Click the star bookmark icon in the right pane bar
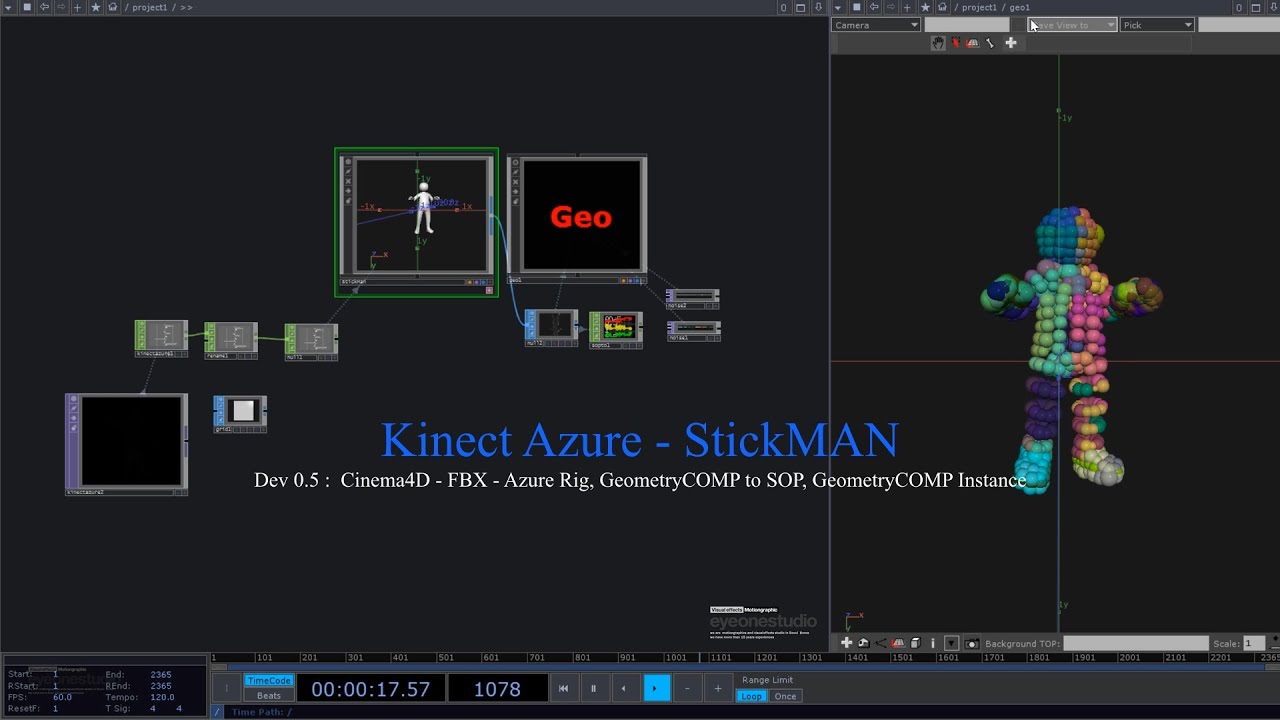The height and width of the screenshot is (720, 1280). click(924, 7)
